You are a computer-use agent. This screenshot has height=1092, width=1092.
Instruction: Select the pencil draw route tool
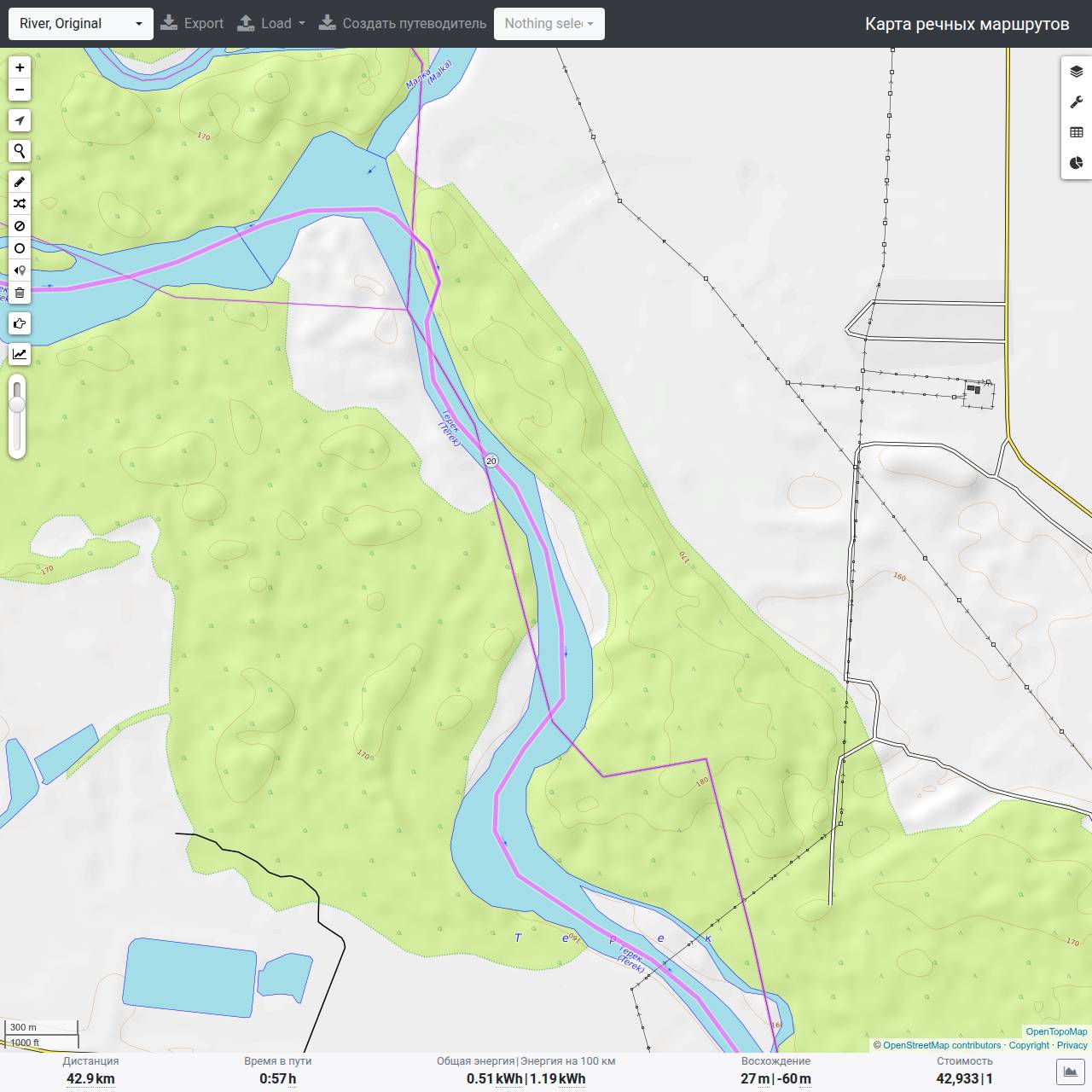(20, 182)
